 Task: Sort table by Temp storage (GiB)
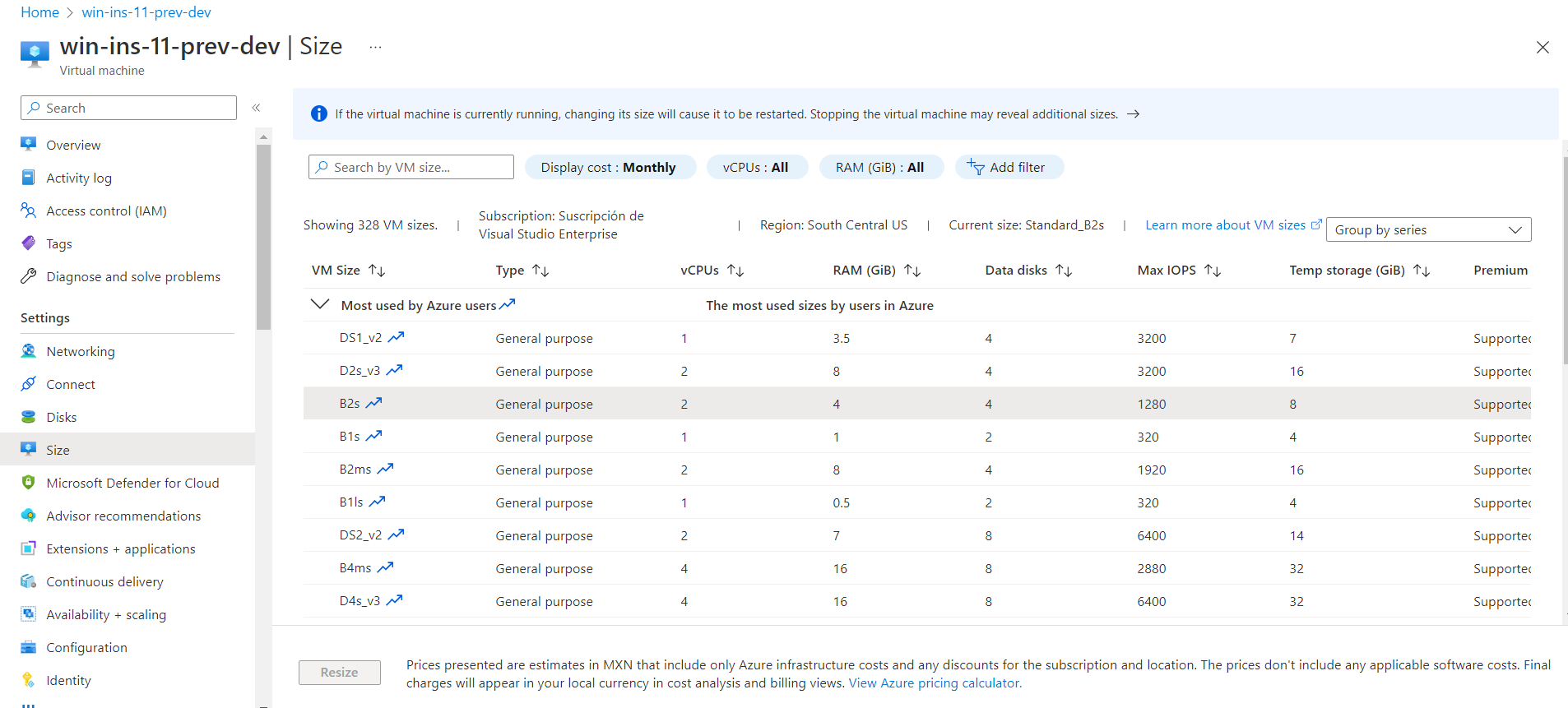(1422, 271)
